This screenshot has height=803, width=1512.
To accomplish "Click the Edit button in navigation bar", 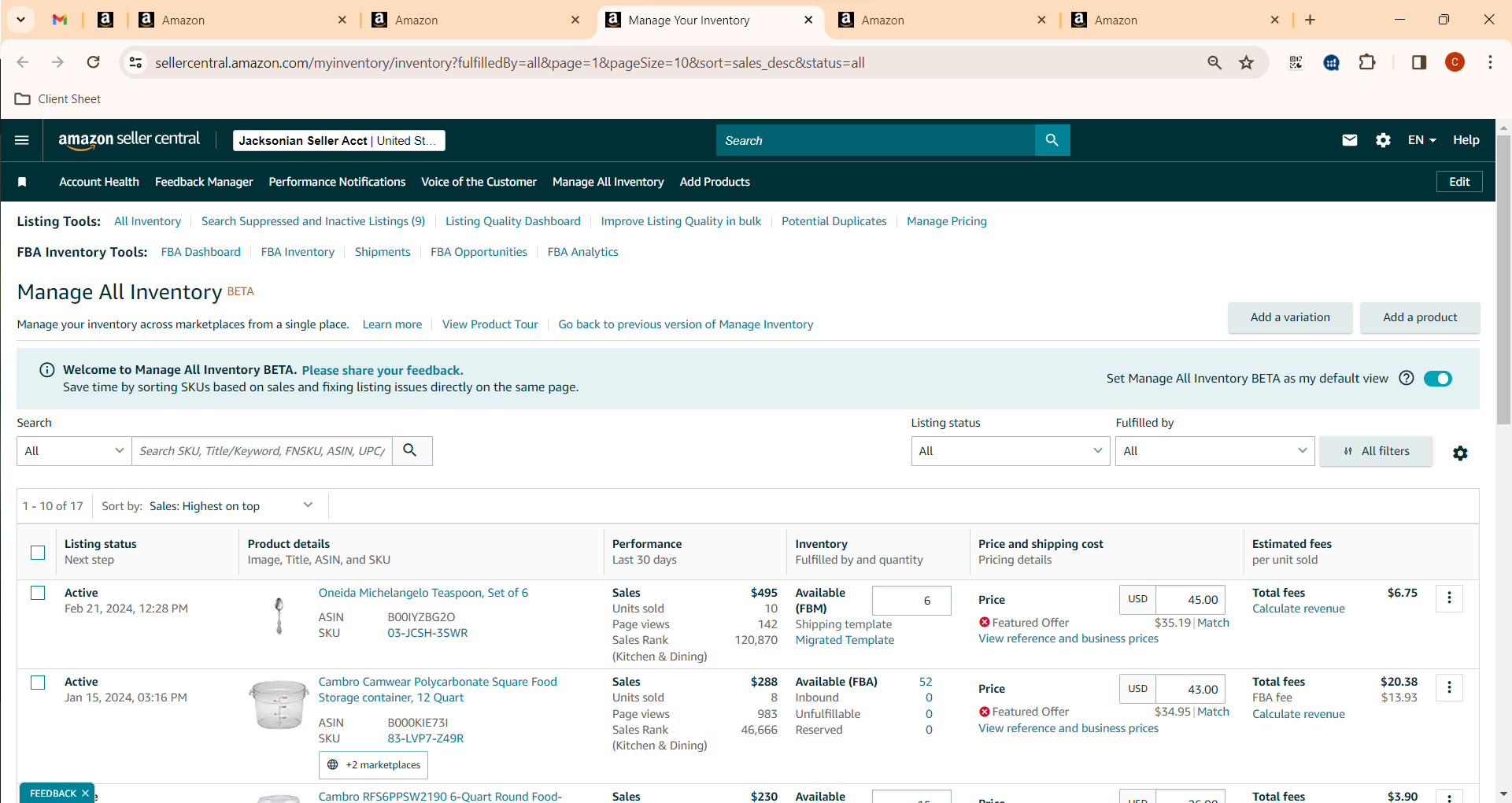I will 1459,182.
